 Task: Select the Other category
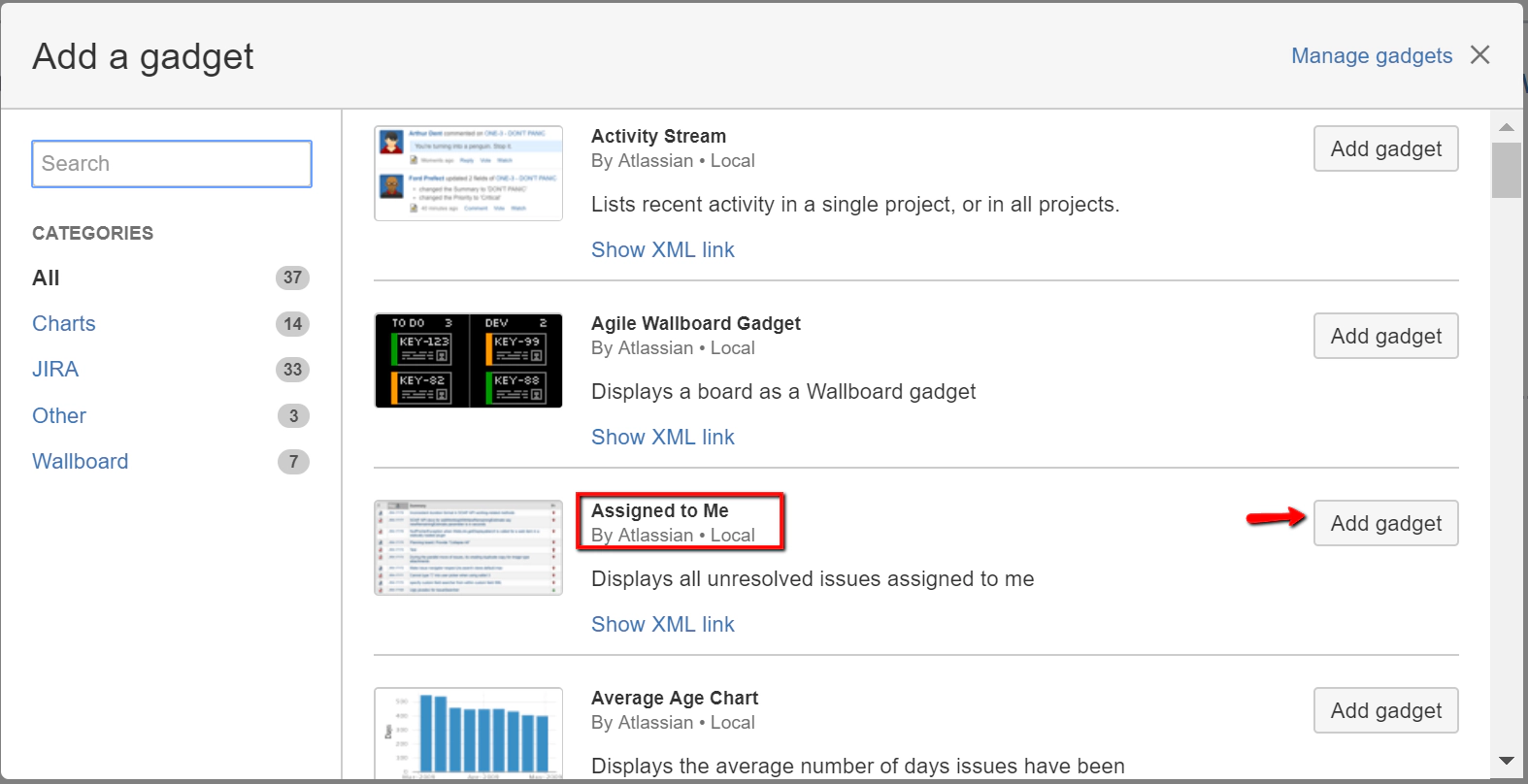tap(59, 416)
